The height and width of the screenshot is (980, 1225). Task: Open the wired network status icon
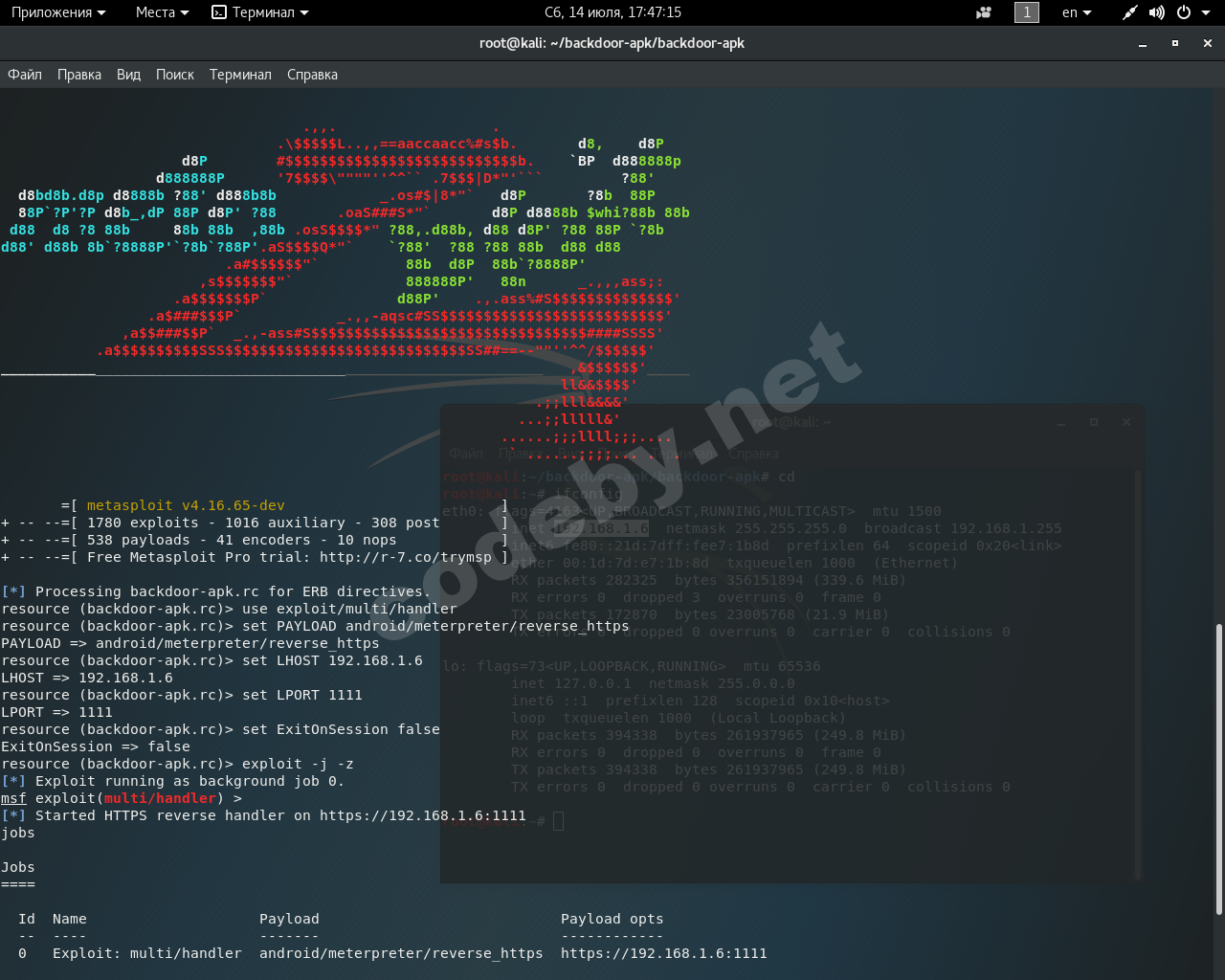tap(1130, 12)
